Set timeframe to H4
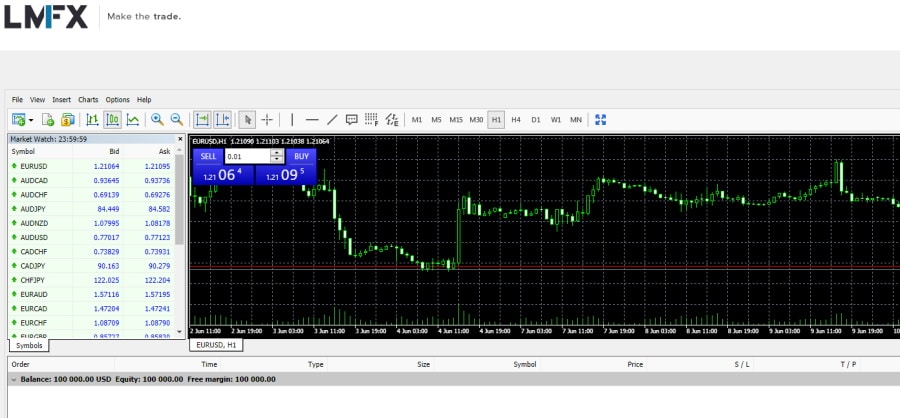 point(516,120)
